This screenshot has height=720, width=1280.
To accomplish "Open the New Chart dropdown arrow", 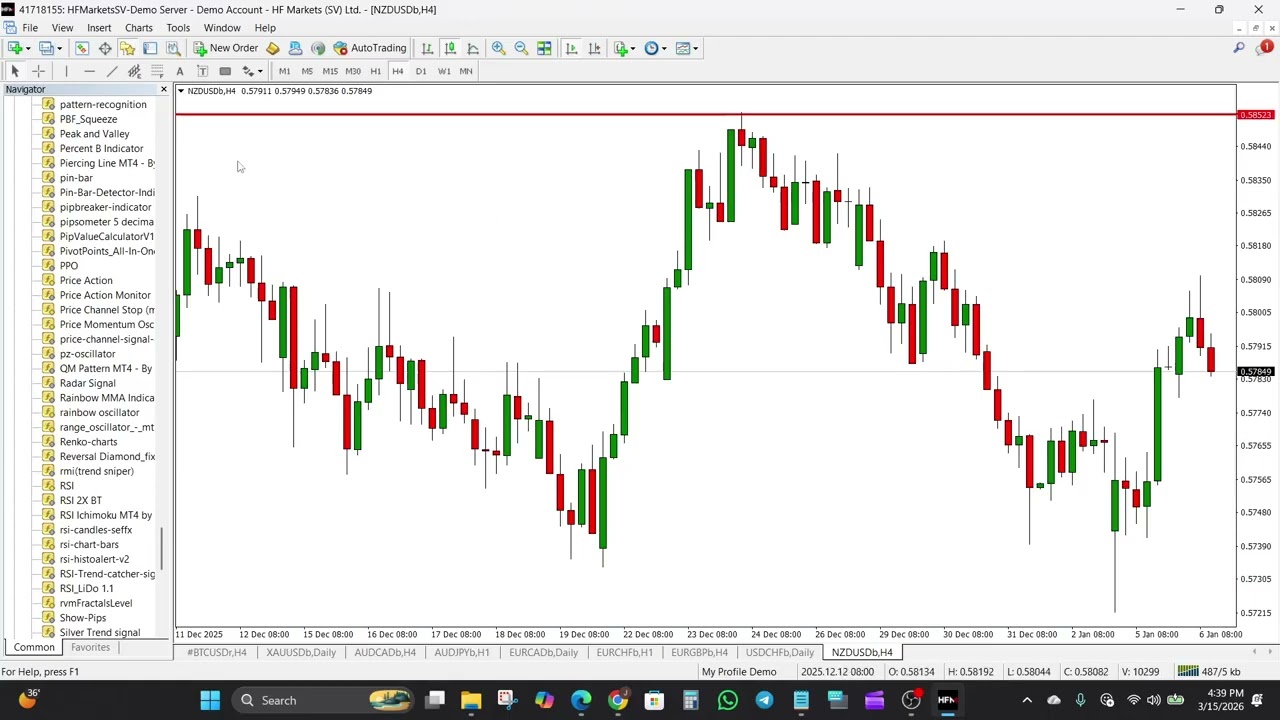I will point(28,48).
